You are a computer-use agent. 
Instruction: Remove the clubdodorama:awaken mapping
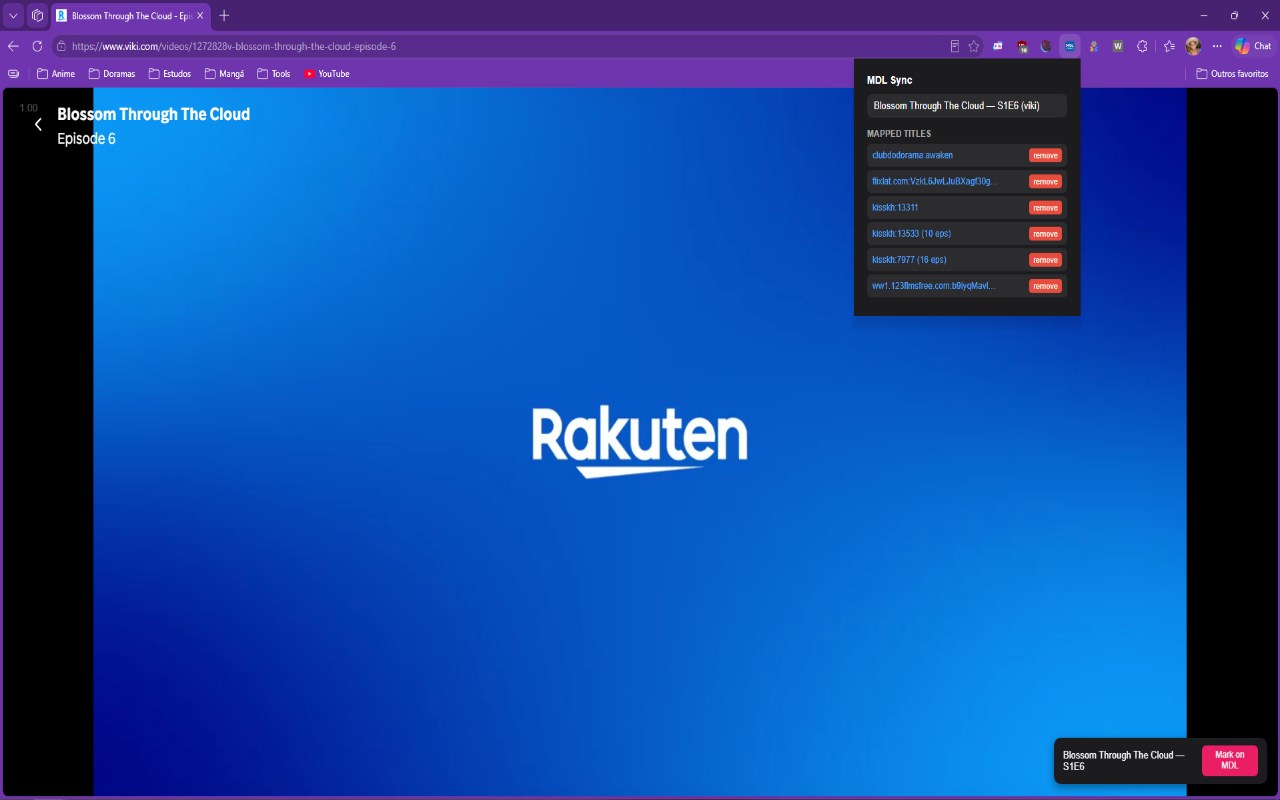(x=1045, y=156)
